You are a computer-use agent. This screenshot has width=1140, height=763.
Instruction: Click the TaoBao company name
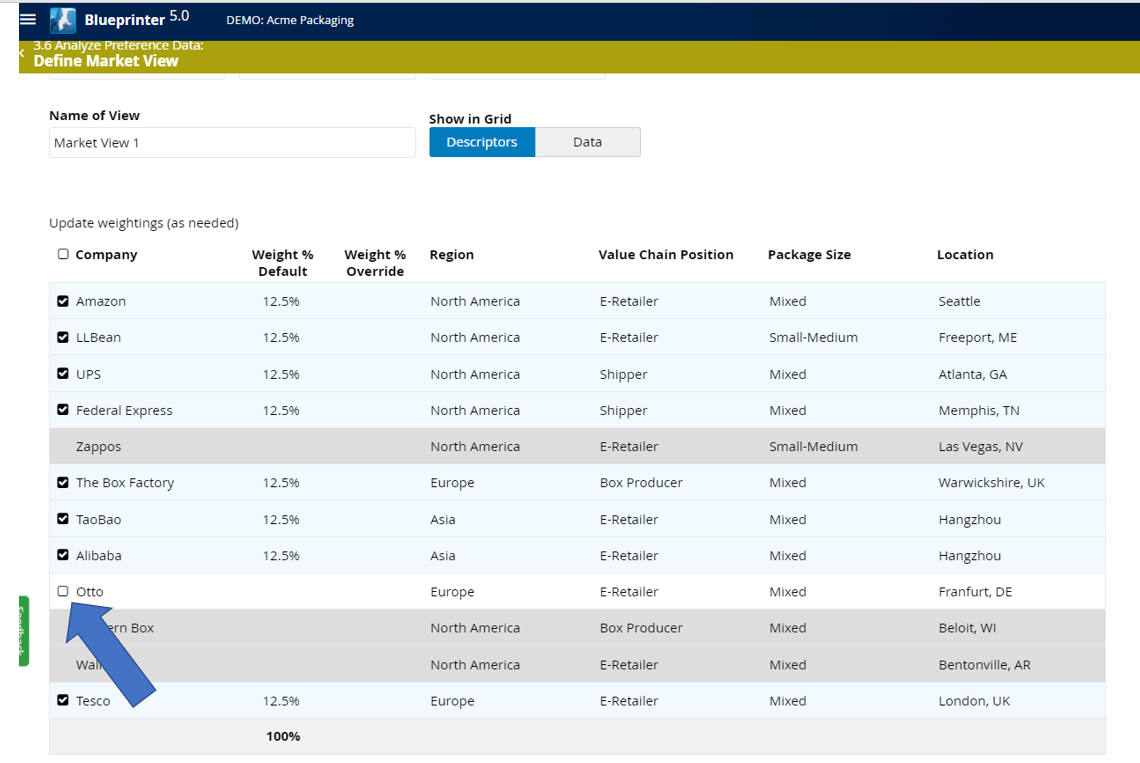click(98, 519)
